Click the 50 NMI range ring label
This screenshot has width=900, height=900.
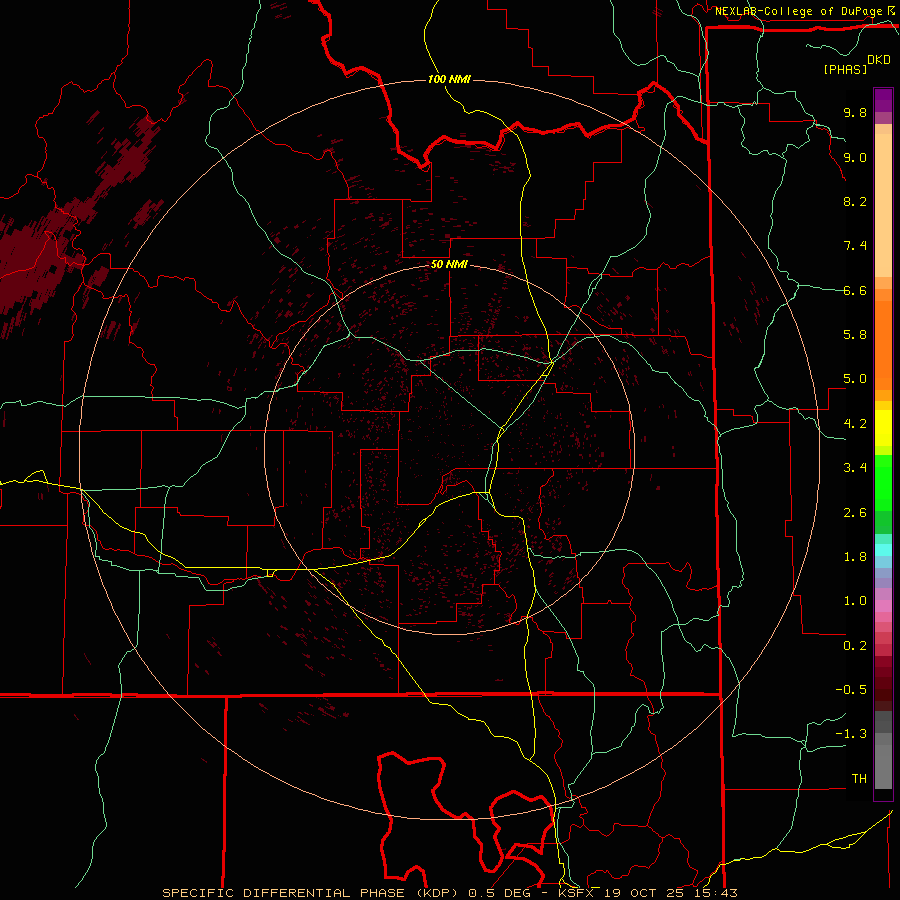449,265
